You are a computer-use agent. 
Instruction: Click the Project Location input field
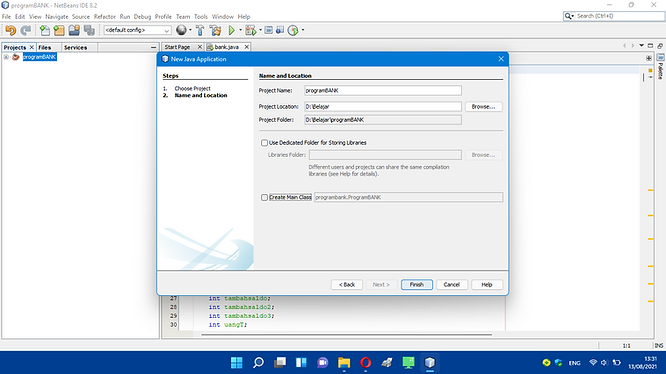pyautogui.click(x=383, y=107)
